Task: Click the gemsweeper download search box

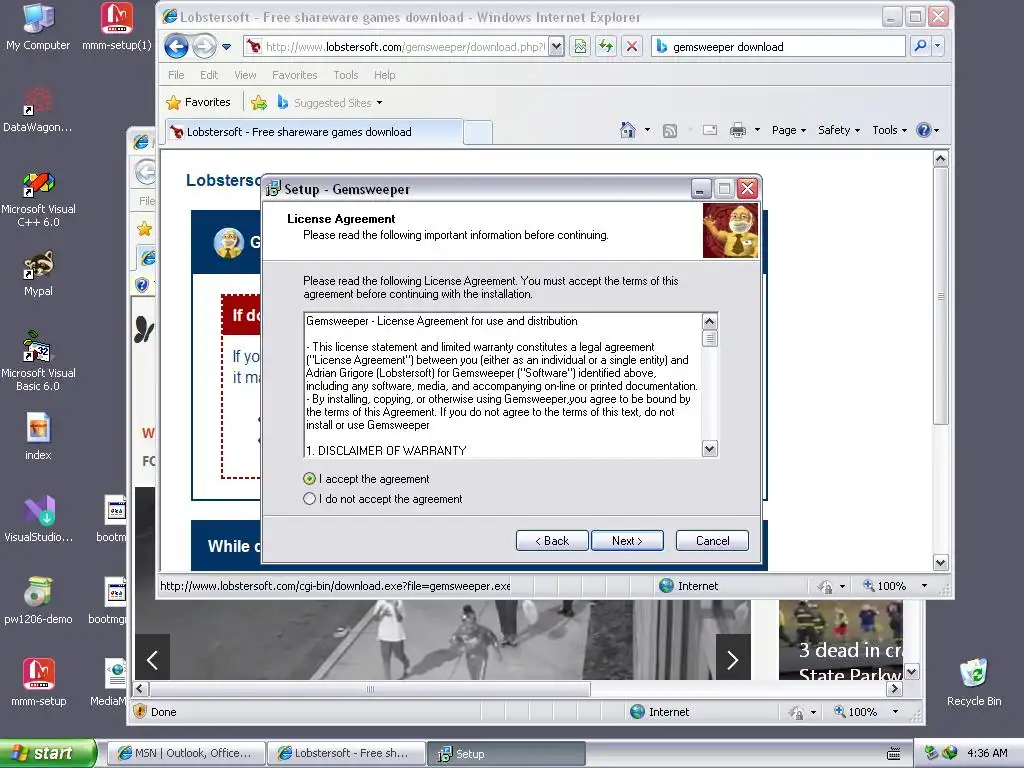Action: 778,46
